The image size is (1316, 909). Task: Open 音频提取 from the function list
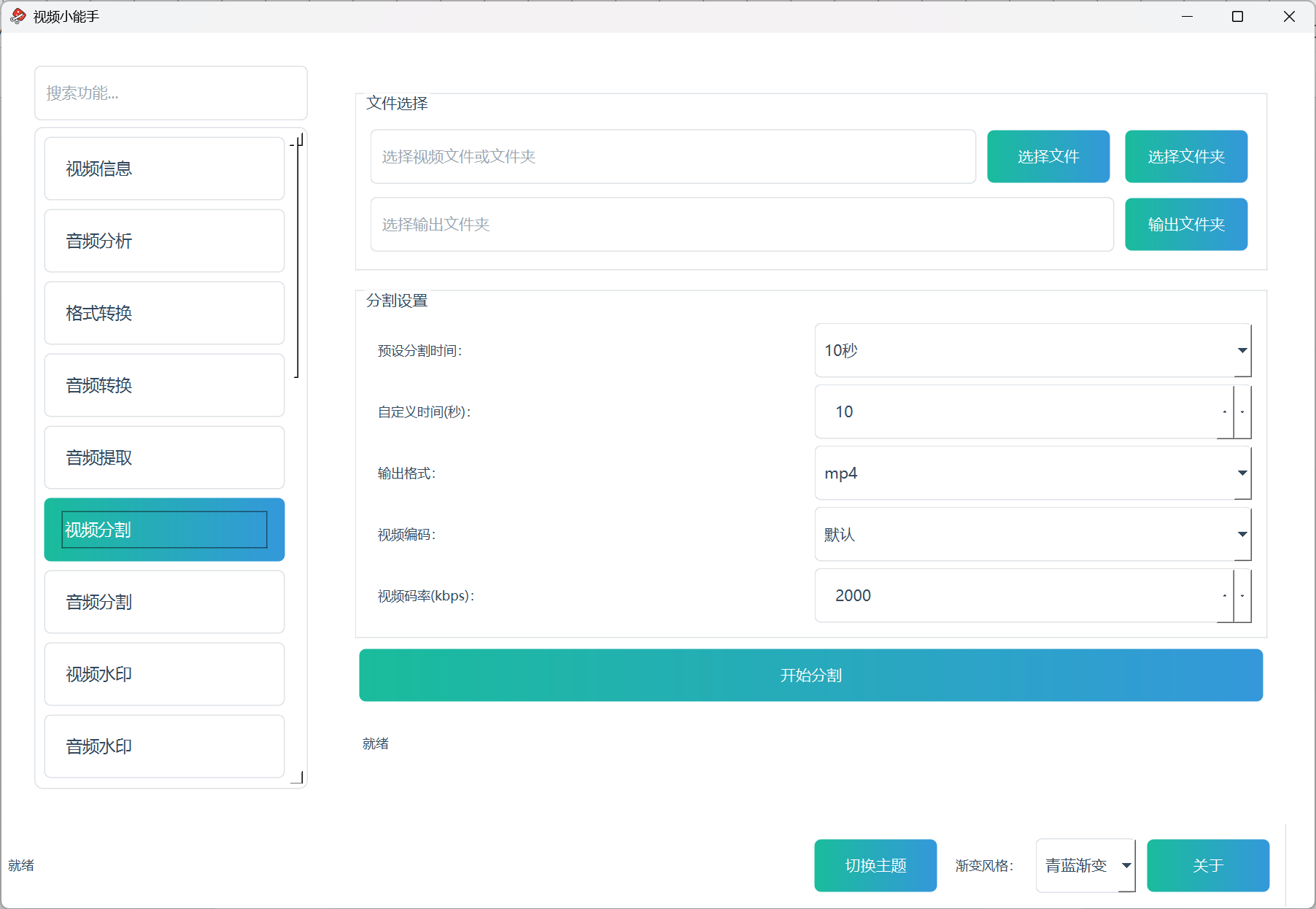pyautogui.click(x=164, y=457)
